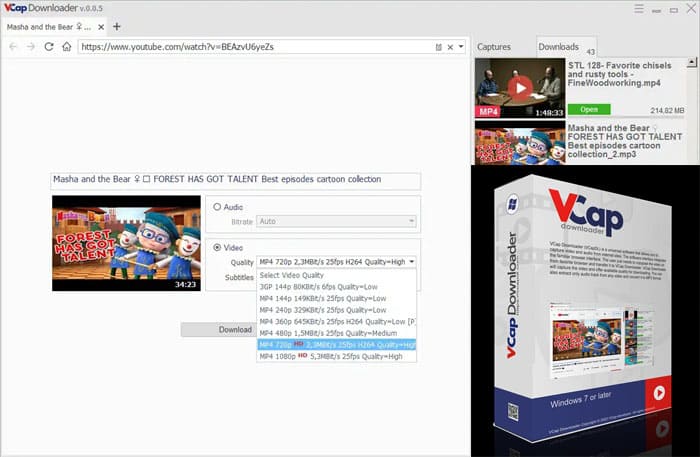Viewport: 700px width, 457px height.
Task: Click the VCap Downloader box image
Action: tap(583, 308)
